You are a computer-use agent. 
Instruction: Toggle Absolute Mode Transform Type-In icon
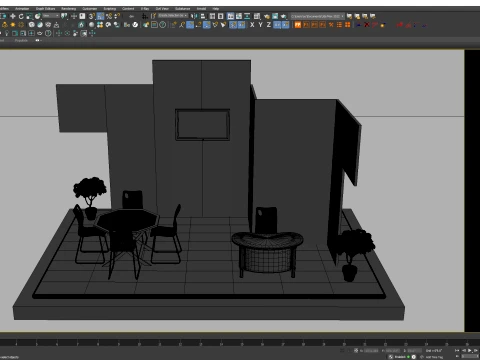356,351
